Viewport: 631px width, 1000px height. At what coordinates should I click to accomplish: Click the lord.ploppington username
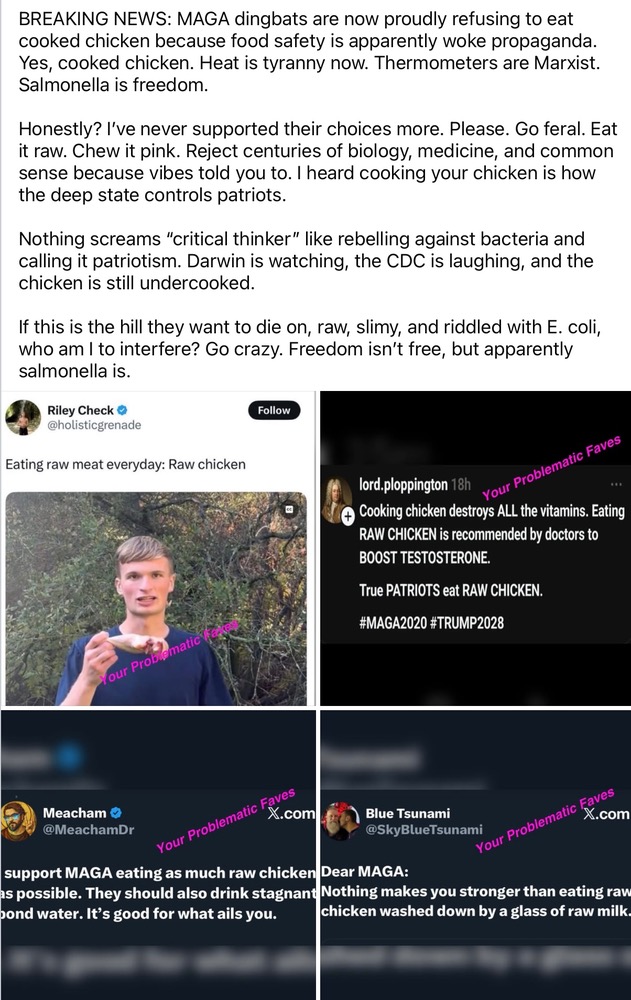[403, 485]
